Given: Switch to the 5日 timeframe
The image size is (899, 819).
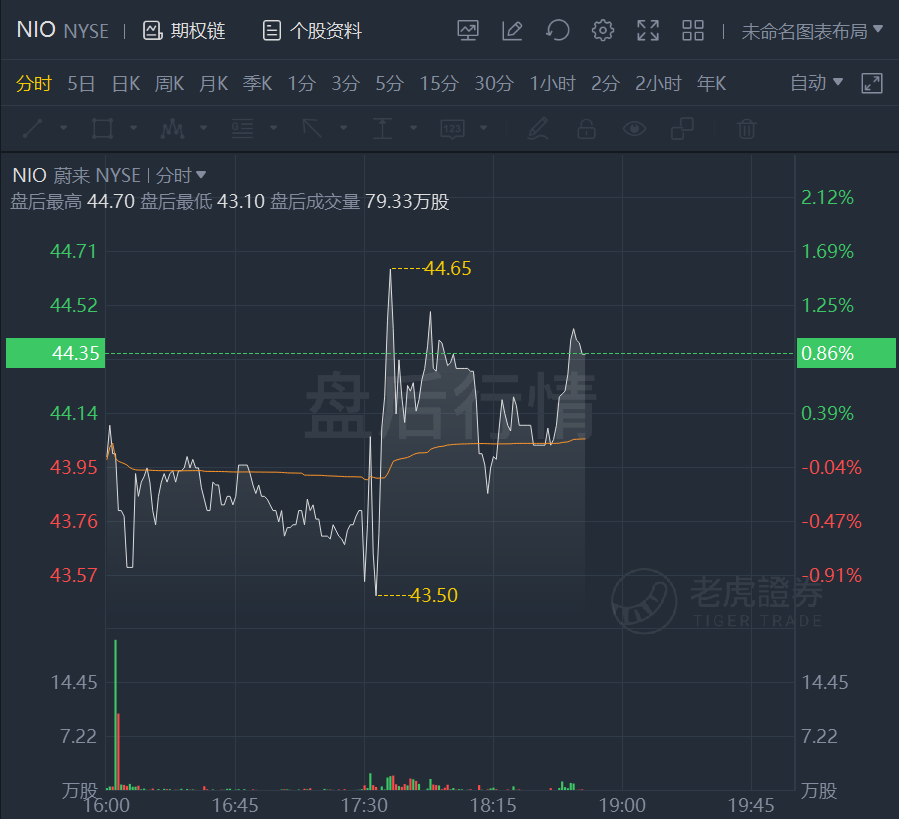Looking at the screenshot, I should click(81, 84).
